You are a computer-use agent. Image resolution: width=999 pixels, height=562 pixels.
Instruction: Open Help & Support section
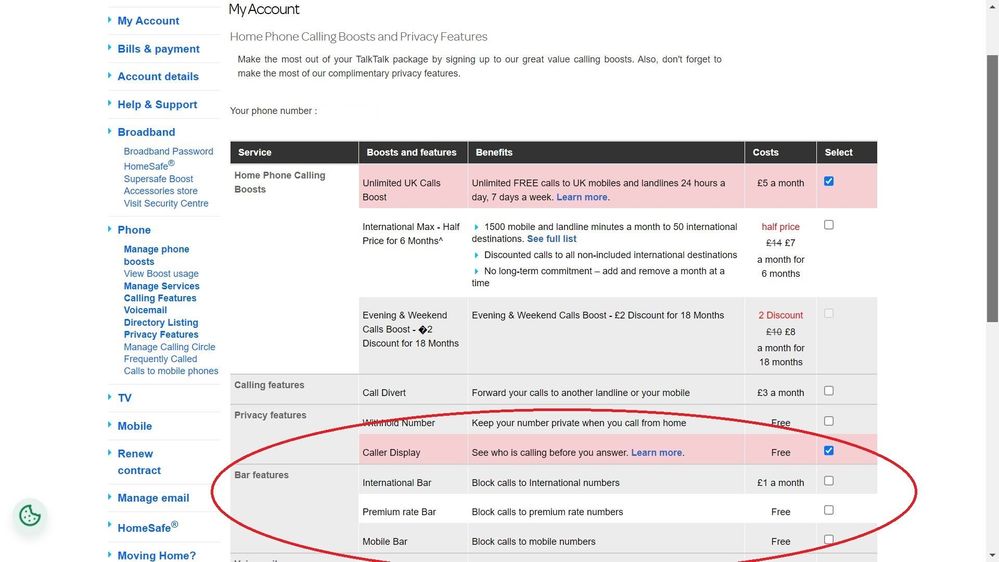(x=157, y=104)
